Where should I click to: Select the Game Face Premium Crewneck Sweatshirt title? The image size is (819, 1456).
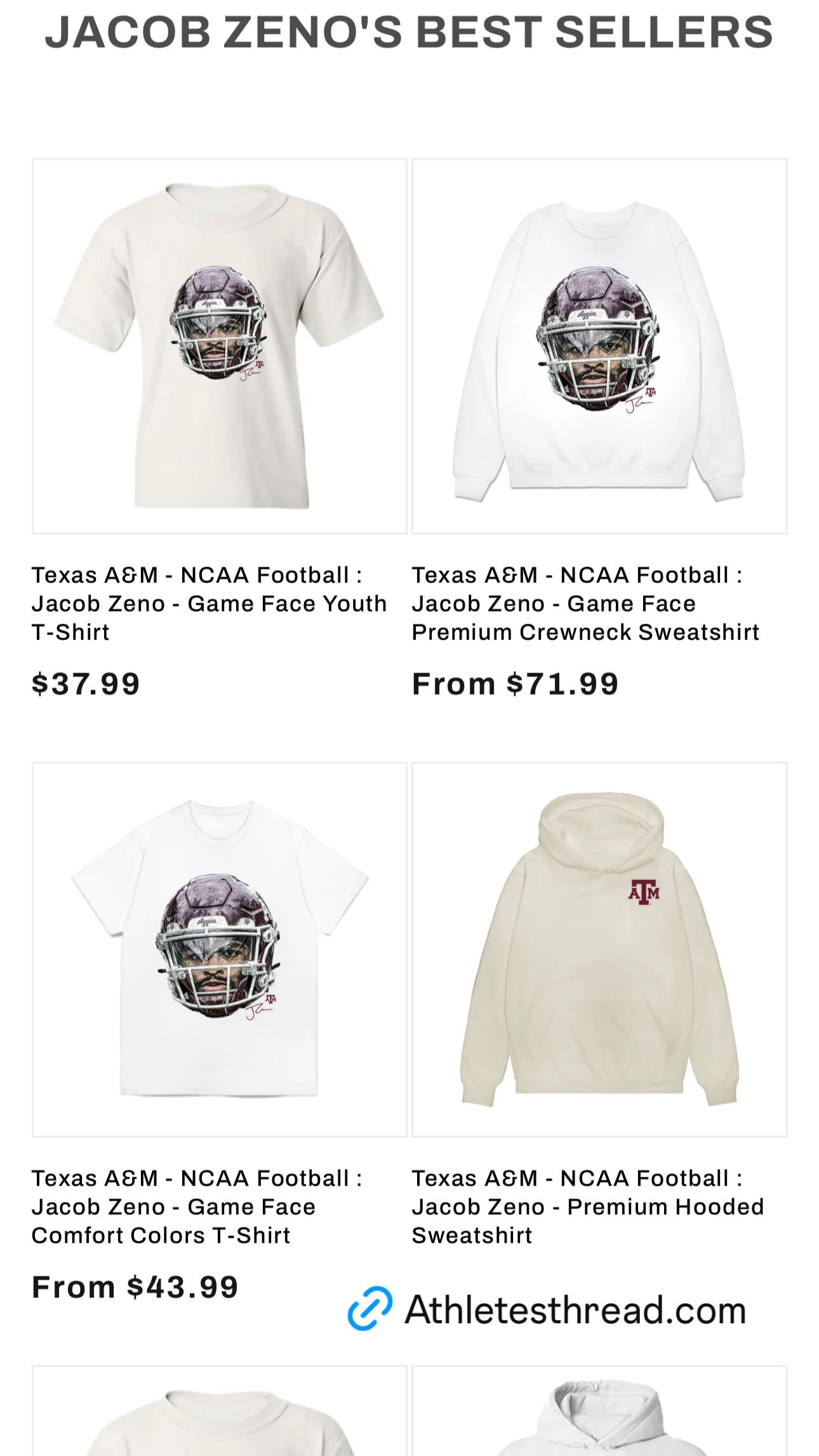(x=585, y=603)
